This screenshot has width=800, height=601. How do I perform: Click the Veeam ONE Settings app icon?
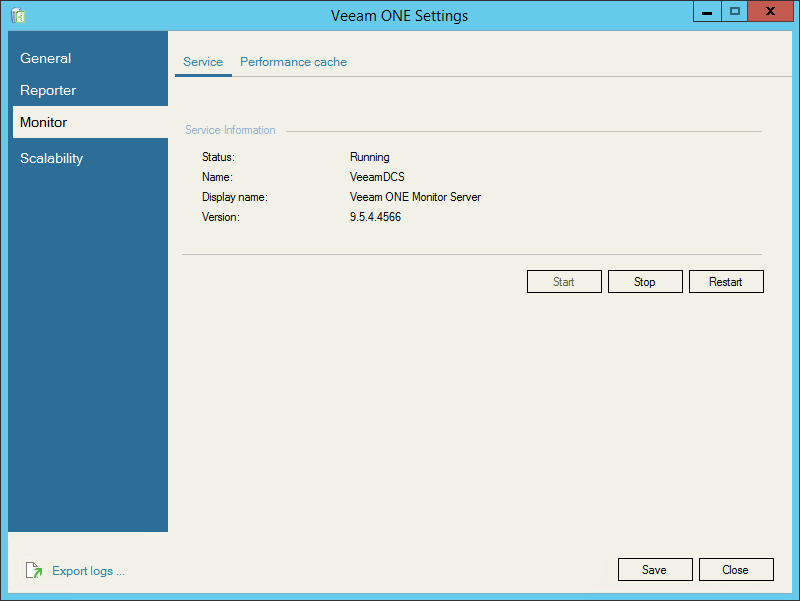click(18, 15)
